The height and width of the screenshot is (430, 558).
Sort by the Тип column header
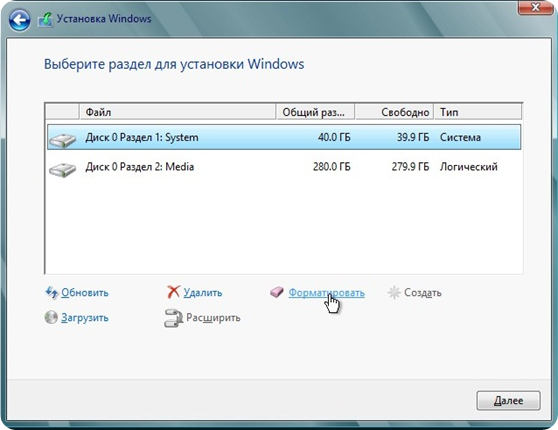tap(478, 112)
